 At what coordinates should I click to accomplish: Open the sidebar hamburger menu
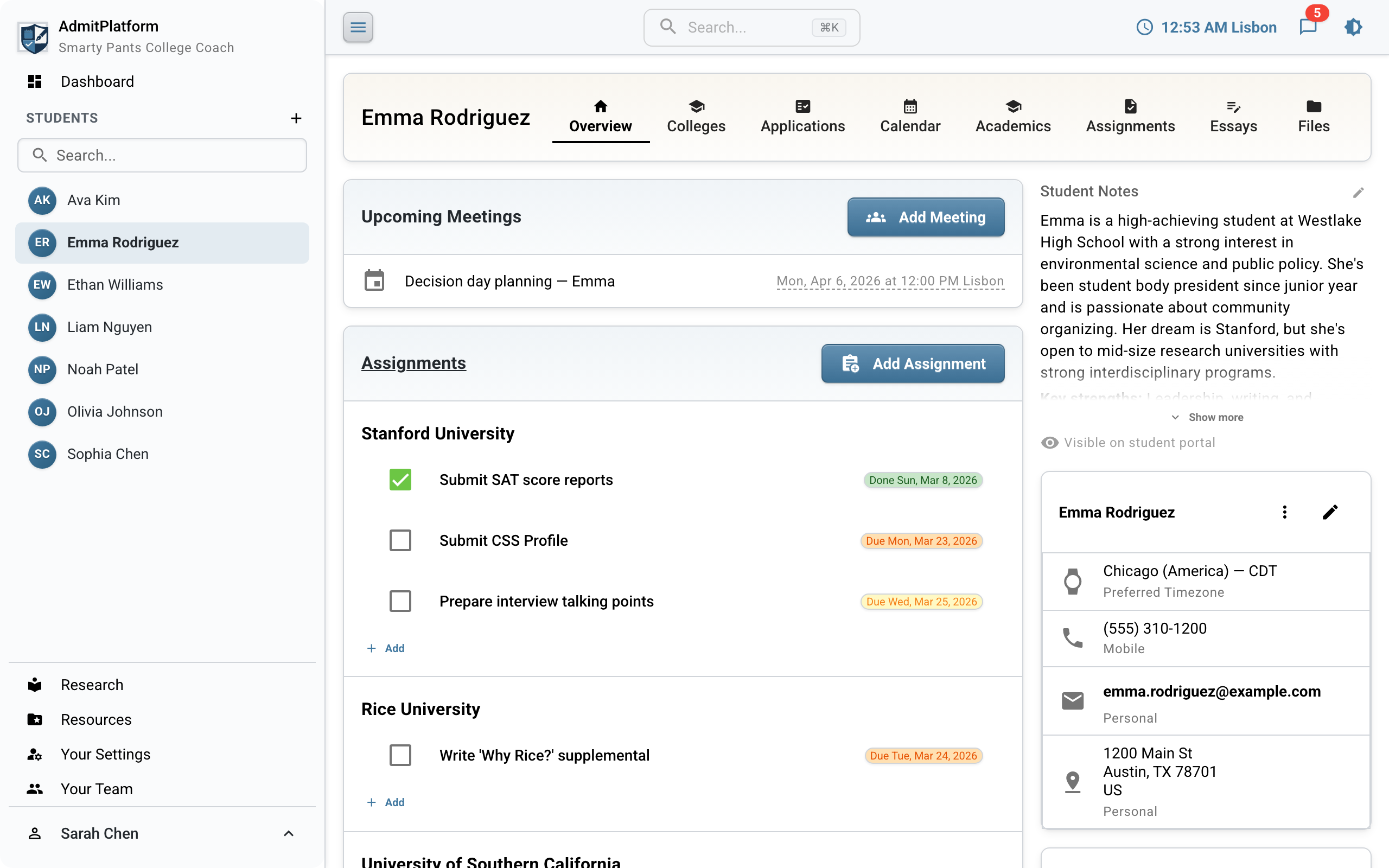[358, 27]
